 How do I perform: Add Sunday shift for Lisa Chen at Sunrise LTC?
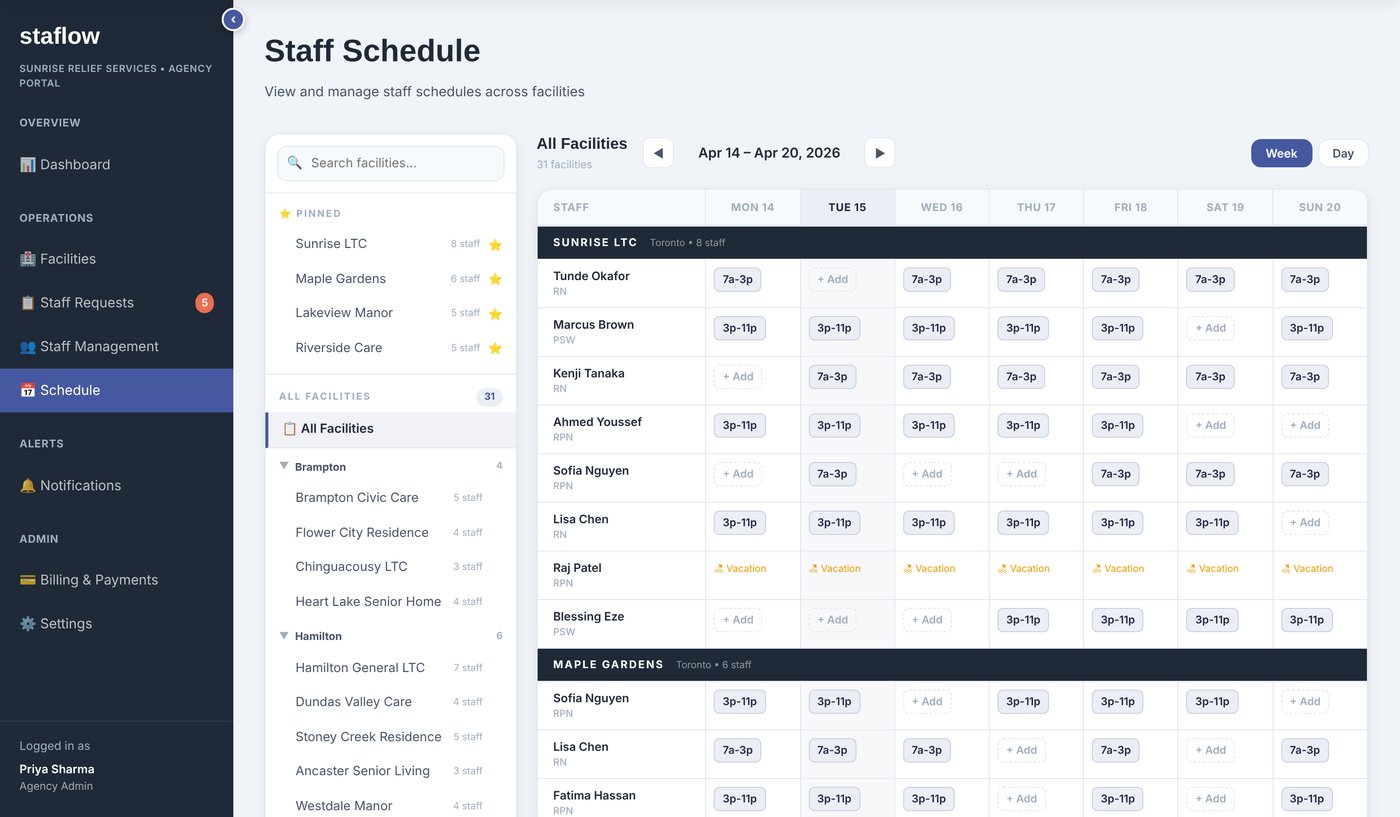pos(1305,523)
